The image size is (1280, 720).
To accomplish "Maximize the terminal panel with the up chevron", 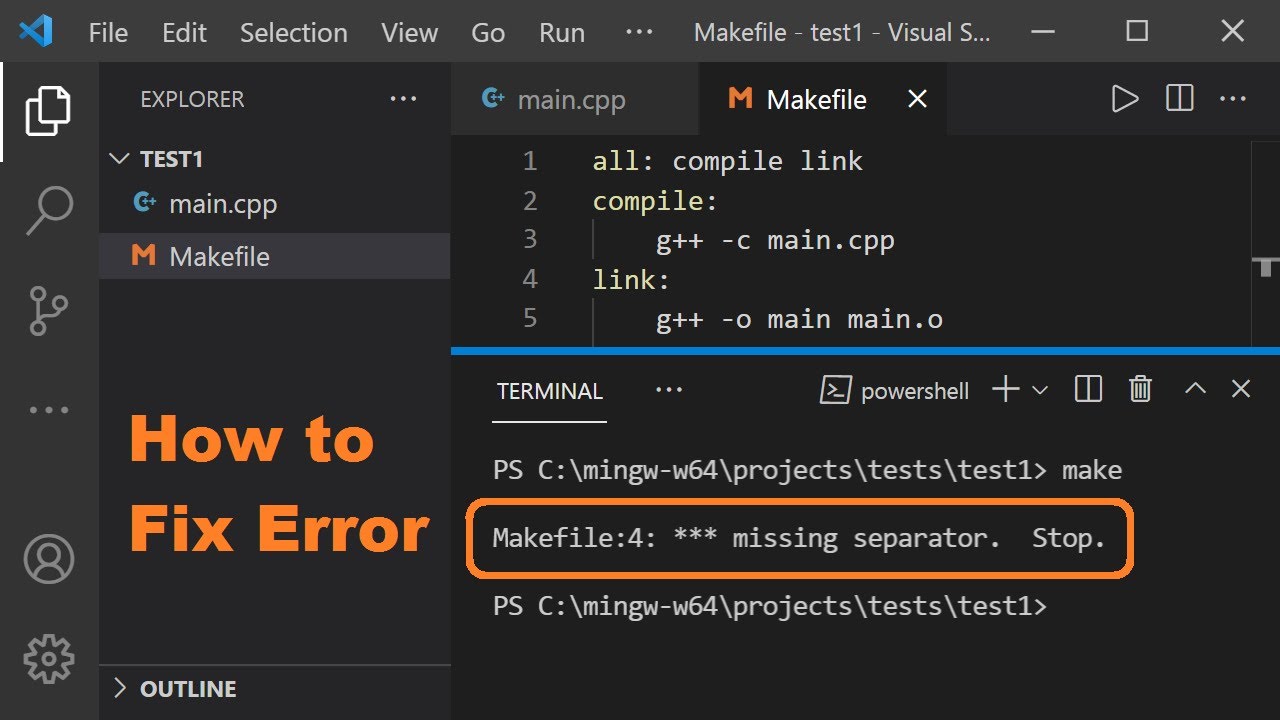I will [x=1195, y=389].
